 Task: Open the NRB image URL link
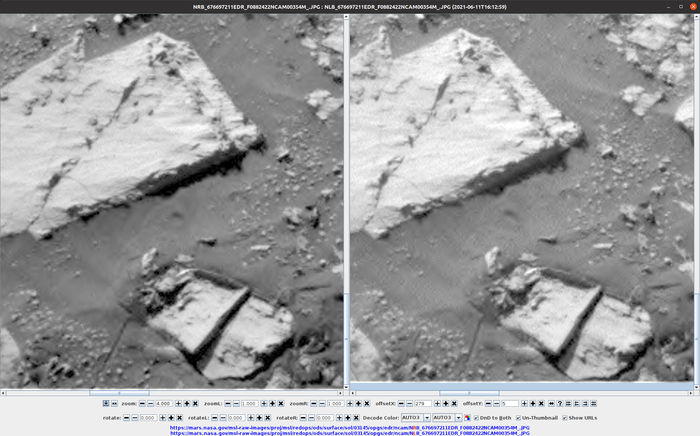350,428
